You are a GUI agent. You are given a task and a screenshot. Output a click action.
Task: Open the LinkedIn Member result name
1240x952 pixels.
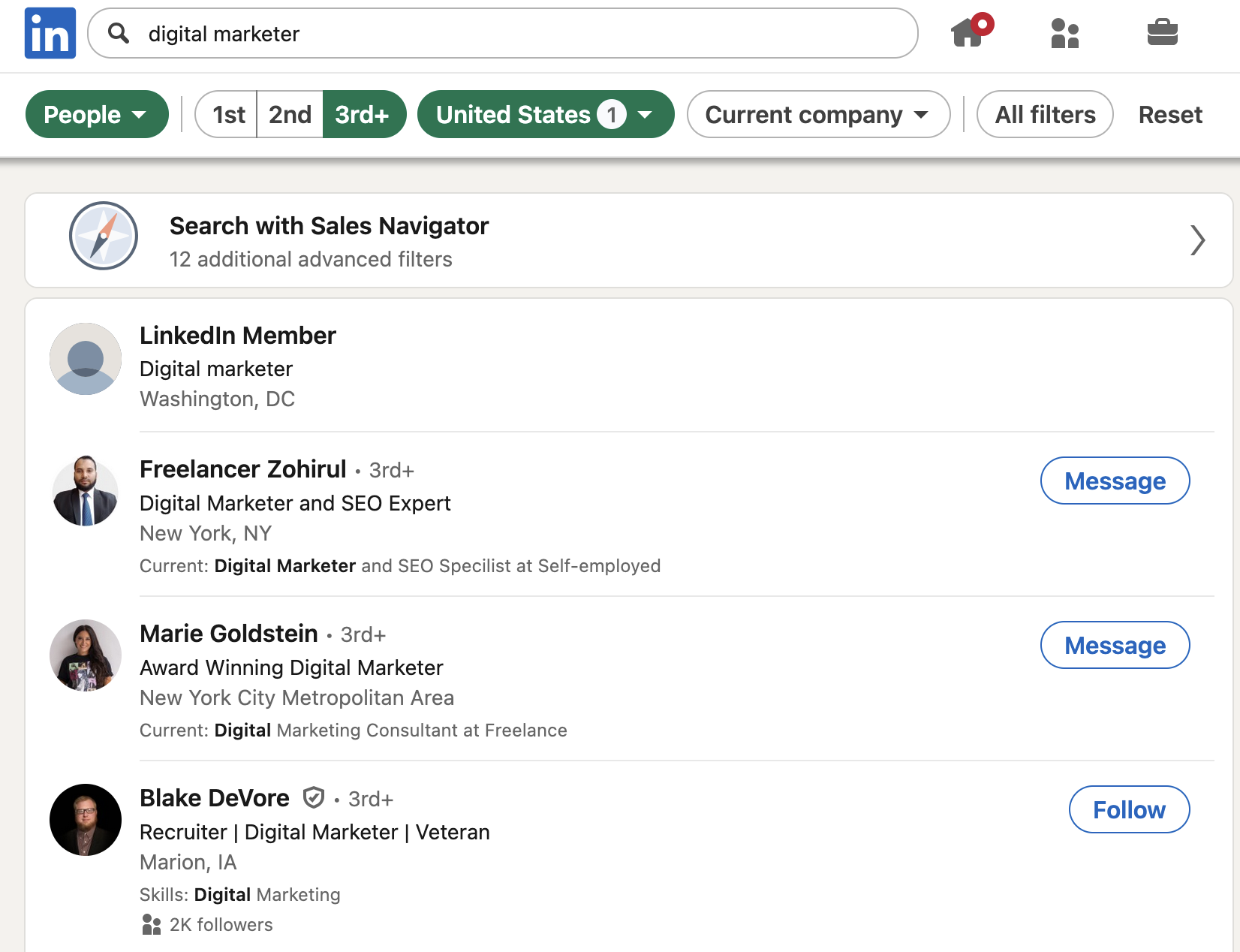pyautogui.click(x=237, y=336)
